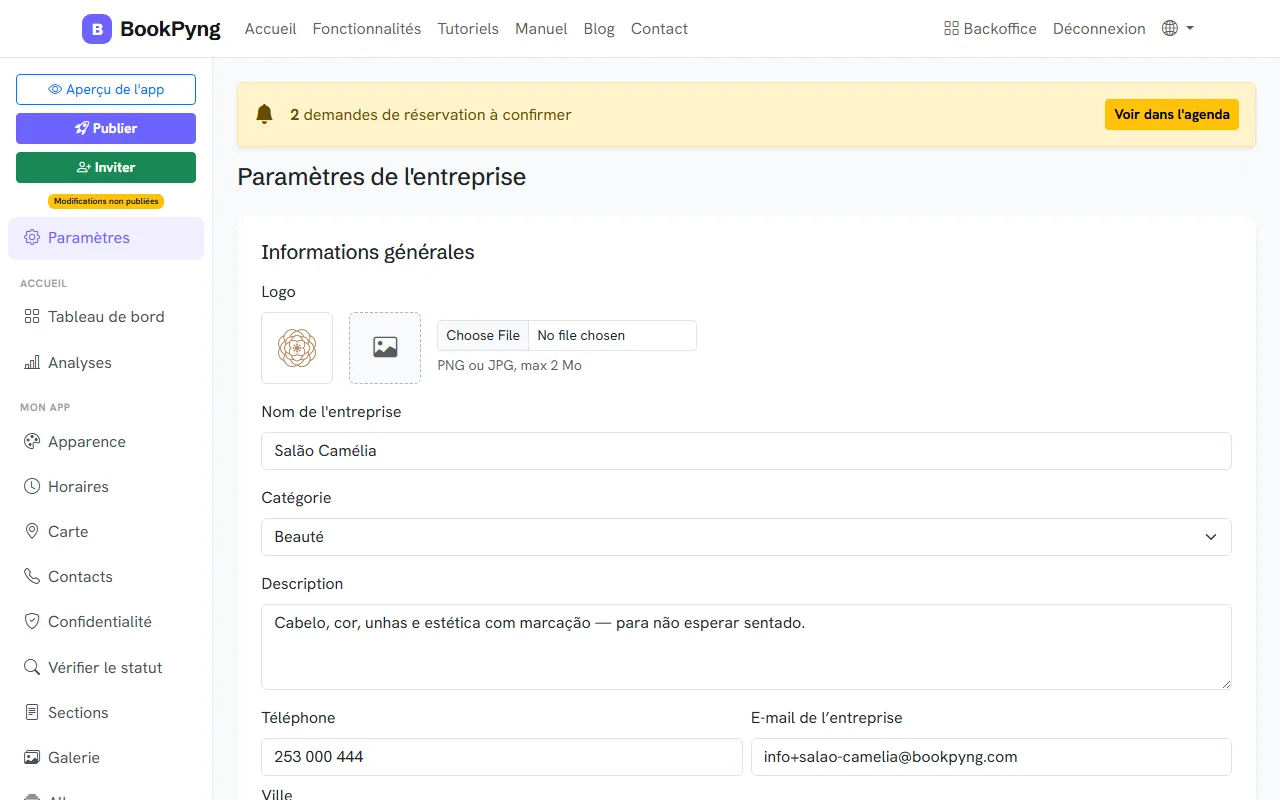Go to Fonctionnalités in the top menu

coord(367,29)
